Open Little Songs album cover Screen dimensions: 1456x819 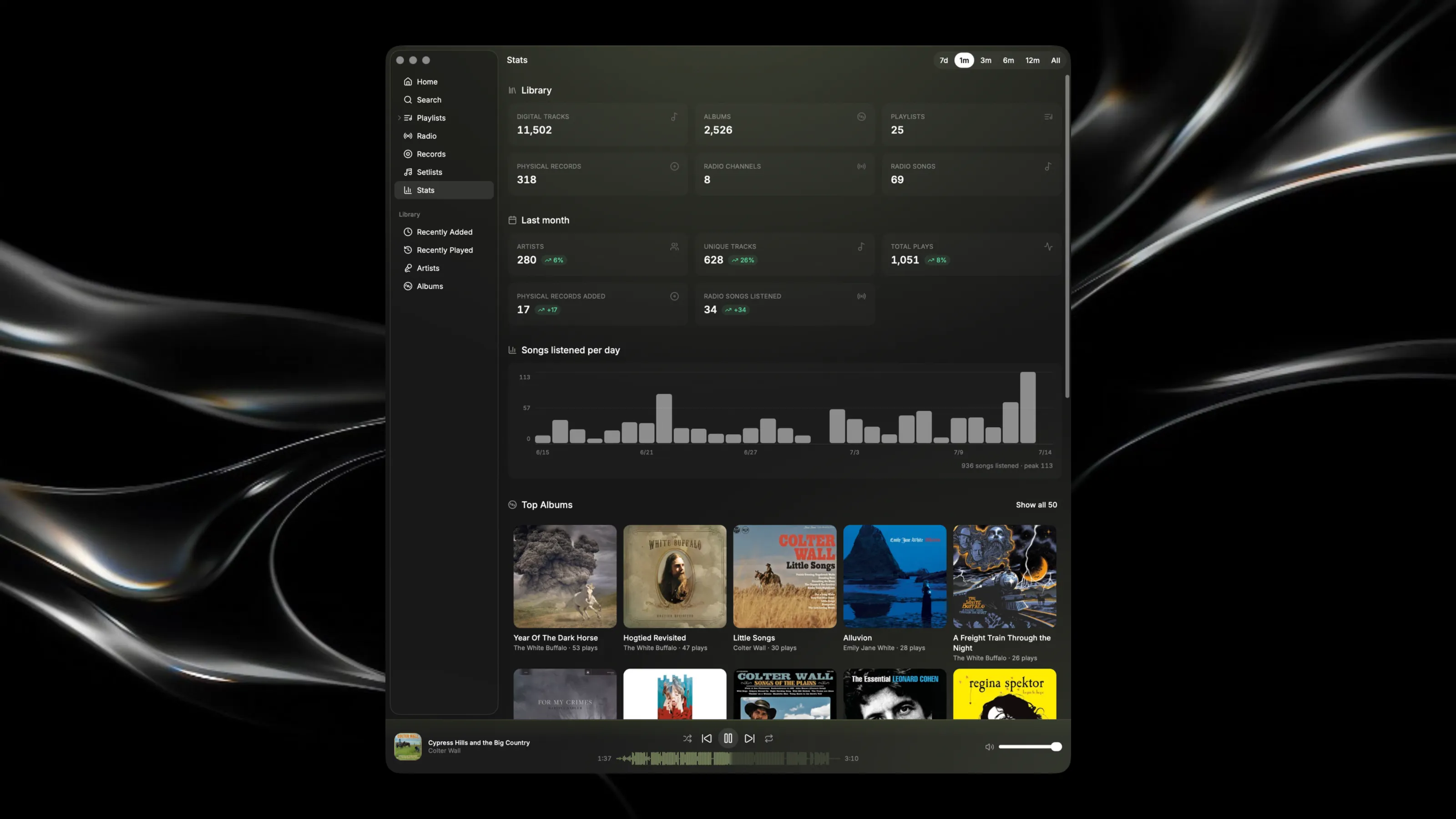(x=784, y=576)
